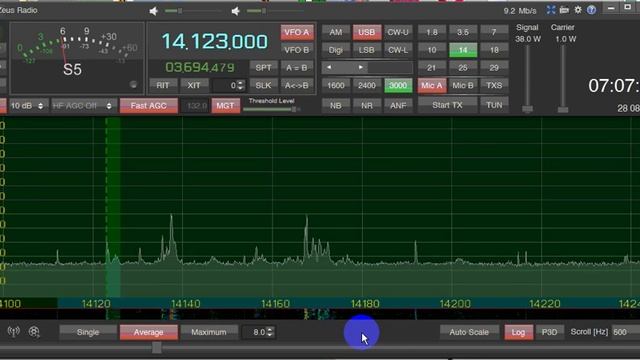
Task: Mute the first speaker icon in title bar
Action: (x=153, y=11)
